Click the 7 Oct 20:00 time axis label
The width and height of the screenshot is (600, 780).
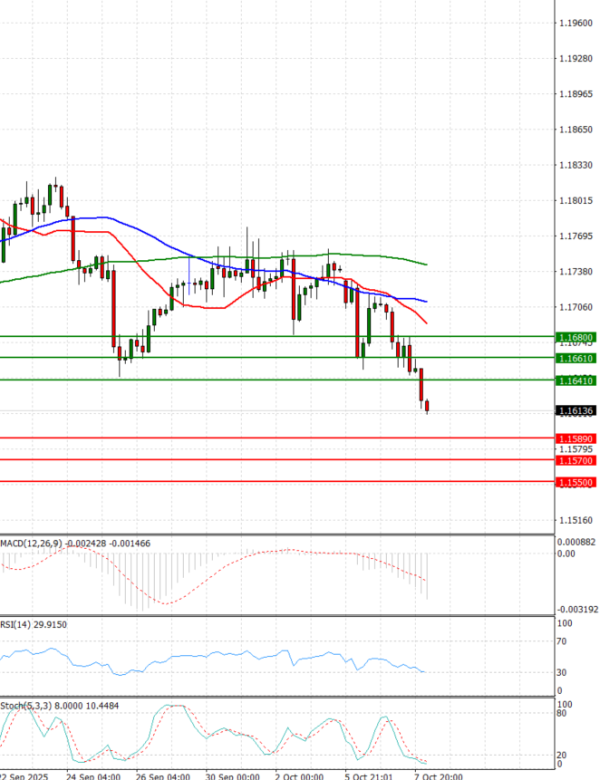(x=436, y=775)
